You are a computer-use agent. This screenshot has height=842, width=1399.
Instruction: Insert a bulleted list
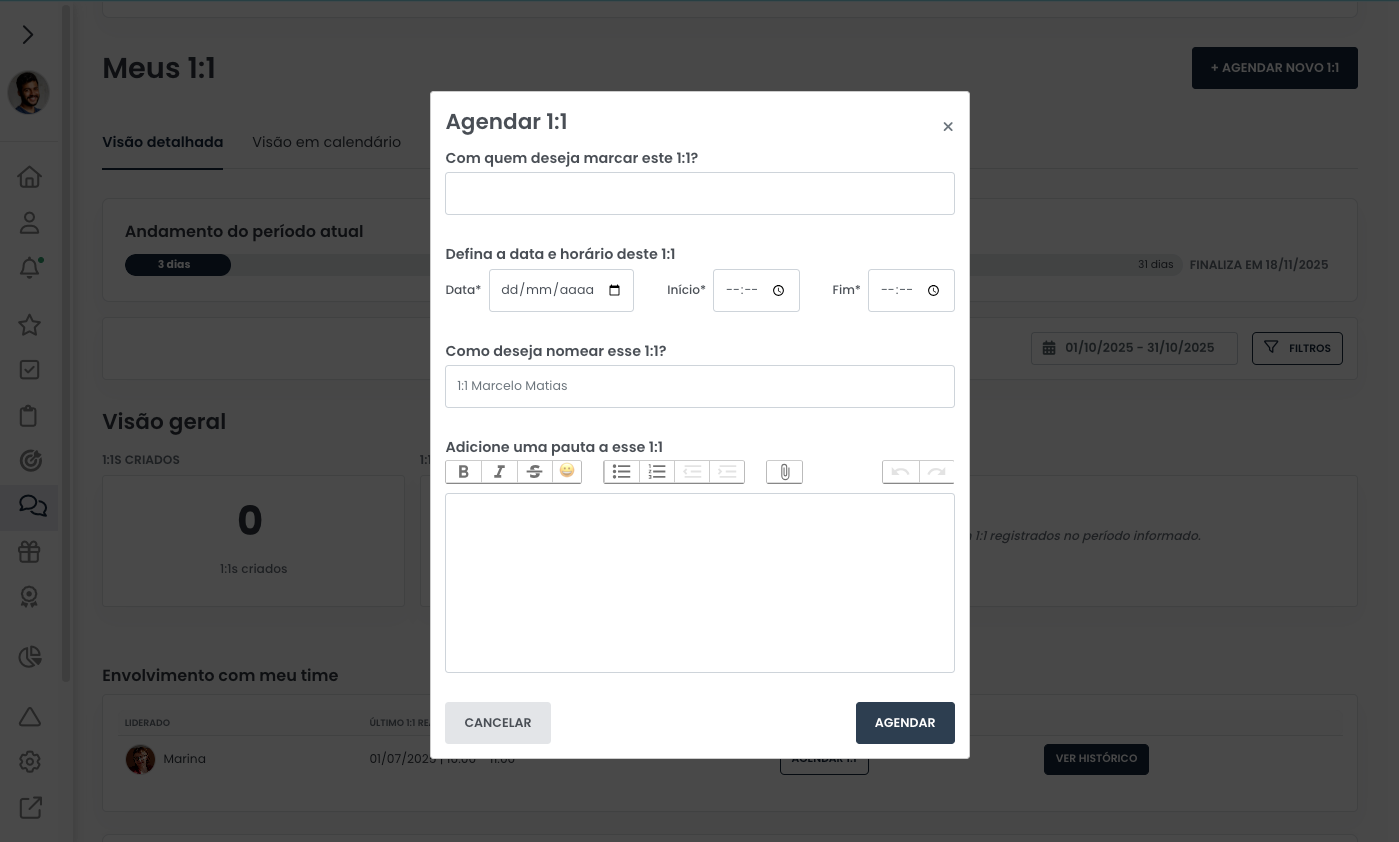[622, 472]
